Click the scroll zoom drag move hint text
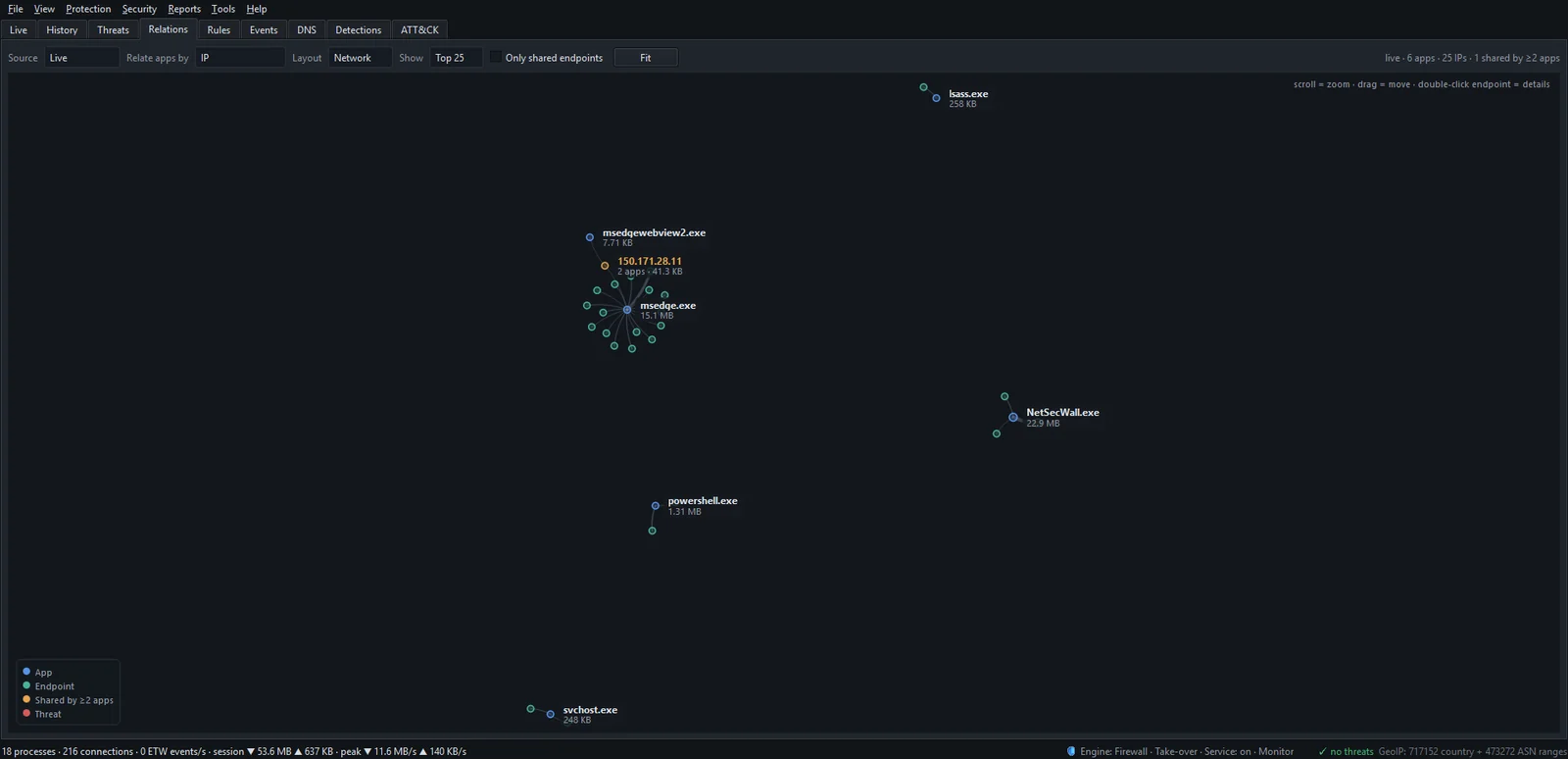The image size is (1568, 759). [1422, 84]
